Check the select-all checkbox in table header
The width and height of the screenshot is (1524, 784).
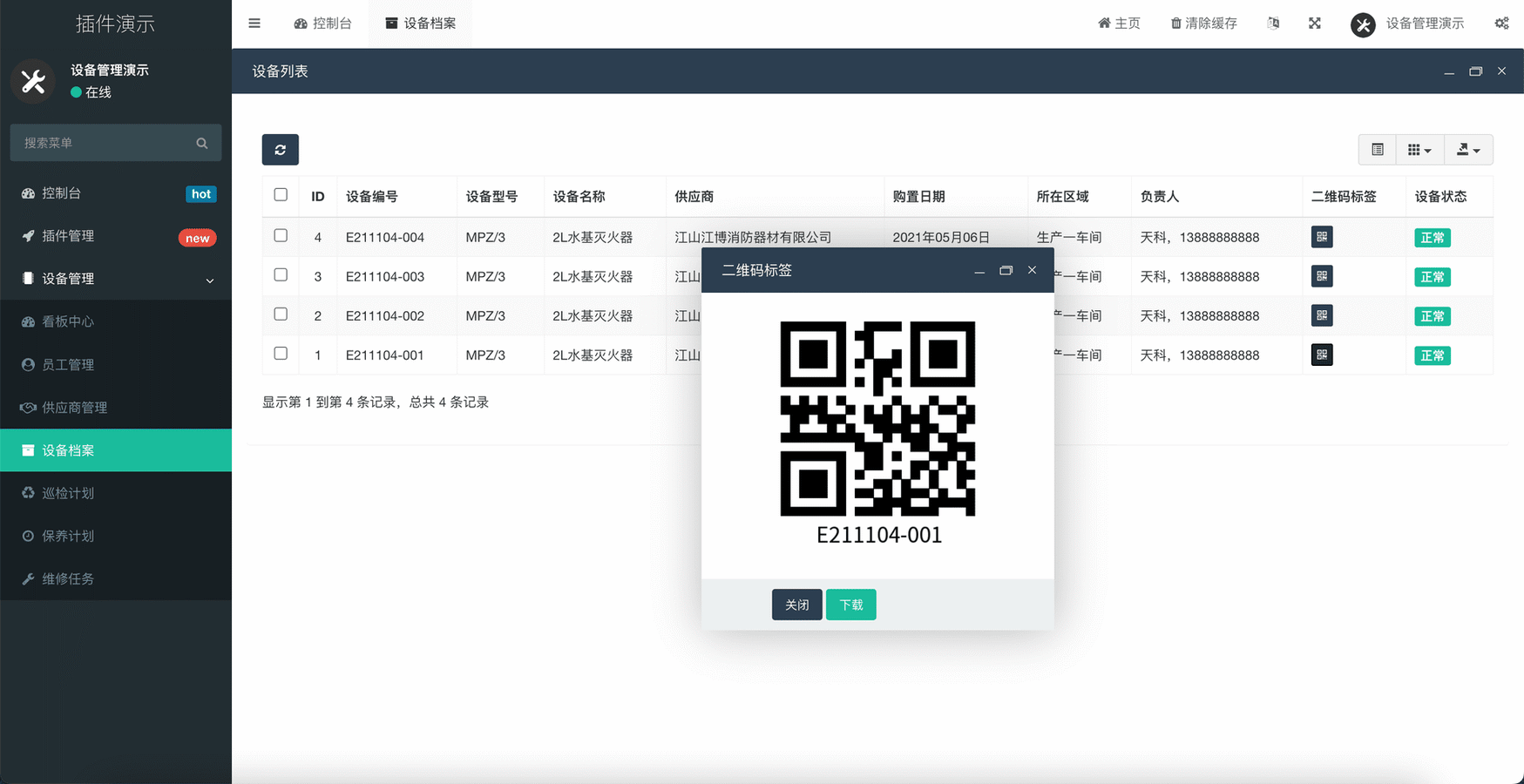pyautogui.click(x=281, y=195)
